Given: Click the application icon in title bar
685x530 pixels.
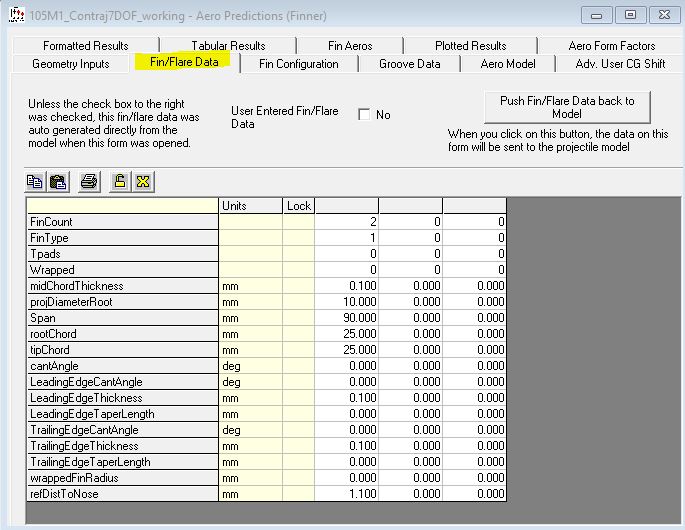Looking at the screenshot, I should pos(14,14).
